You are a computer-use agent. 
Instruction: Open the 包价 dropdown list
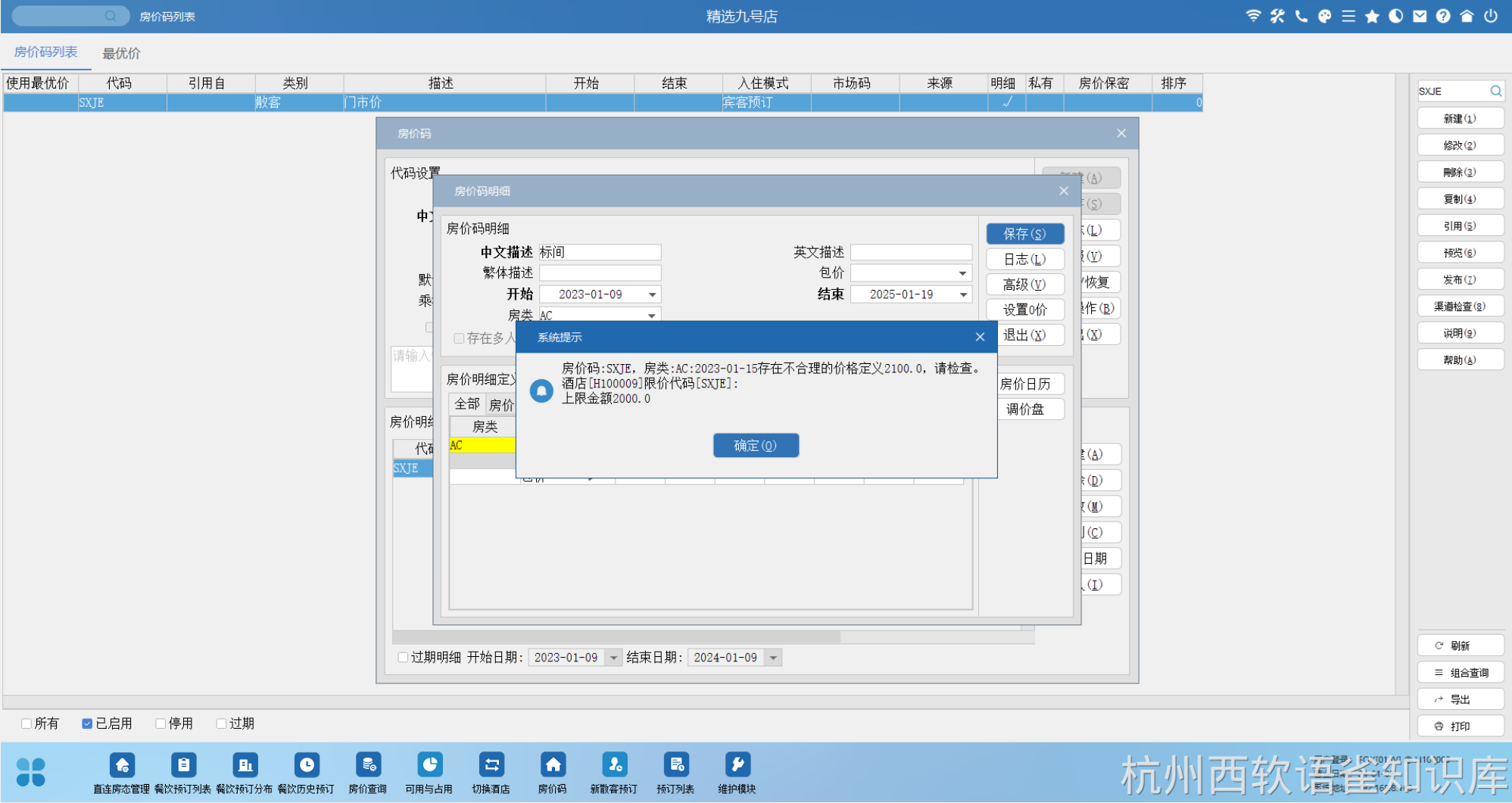[x=962, y=273]
